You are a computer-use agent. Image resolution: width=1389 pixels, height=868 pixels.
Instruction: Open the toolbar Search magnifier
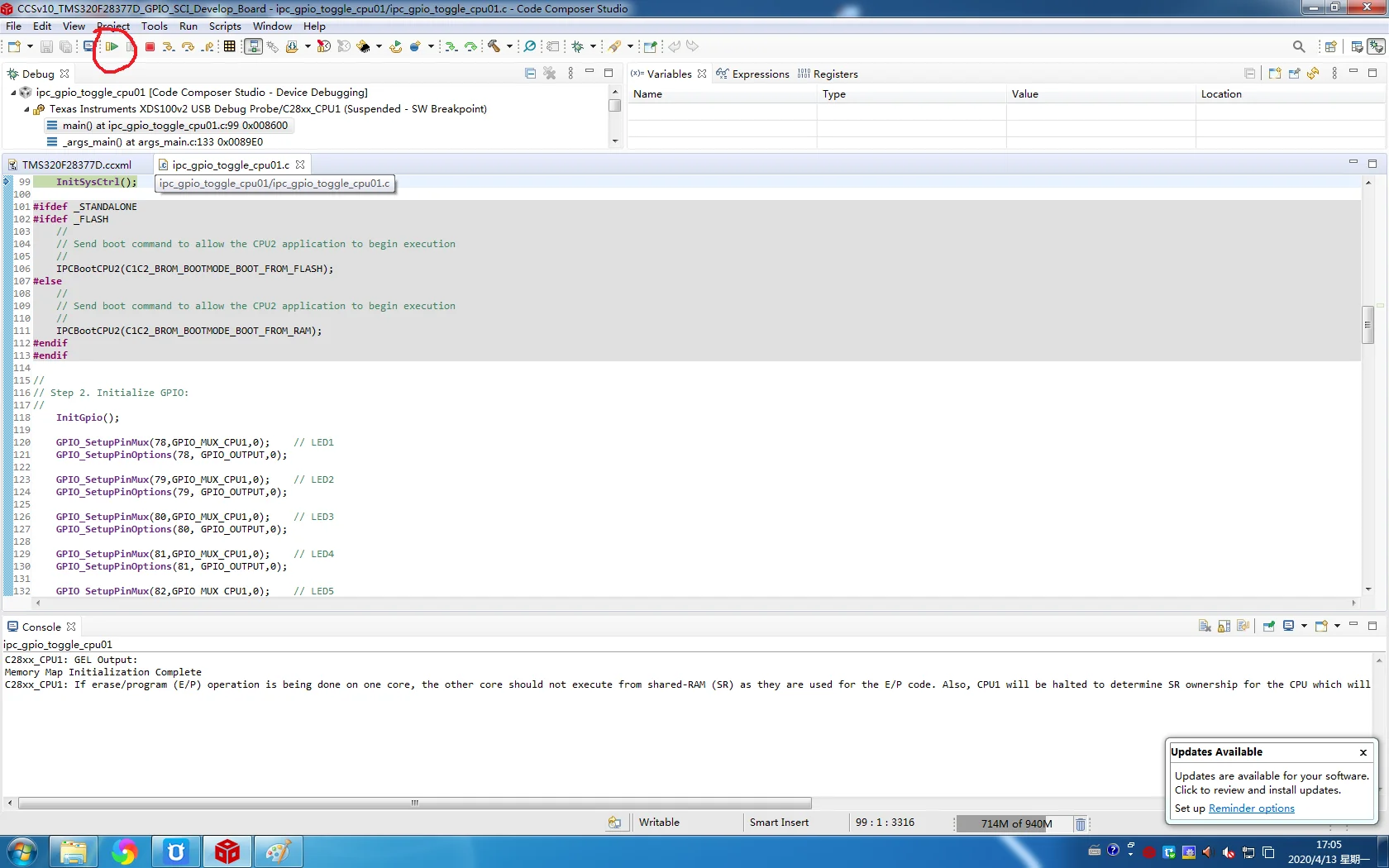(1299, 47)
